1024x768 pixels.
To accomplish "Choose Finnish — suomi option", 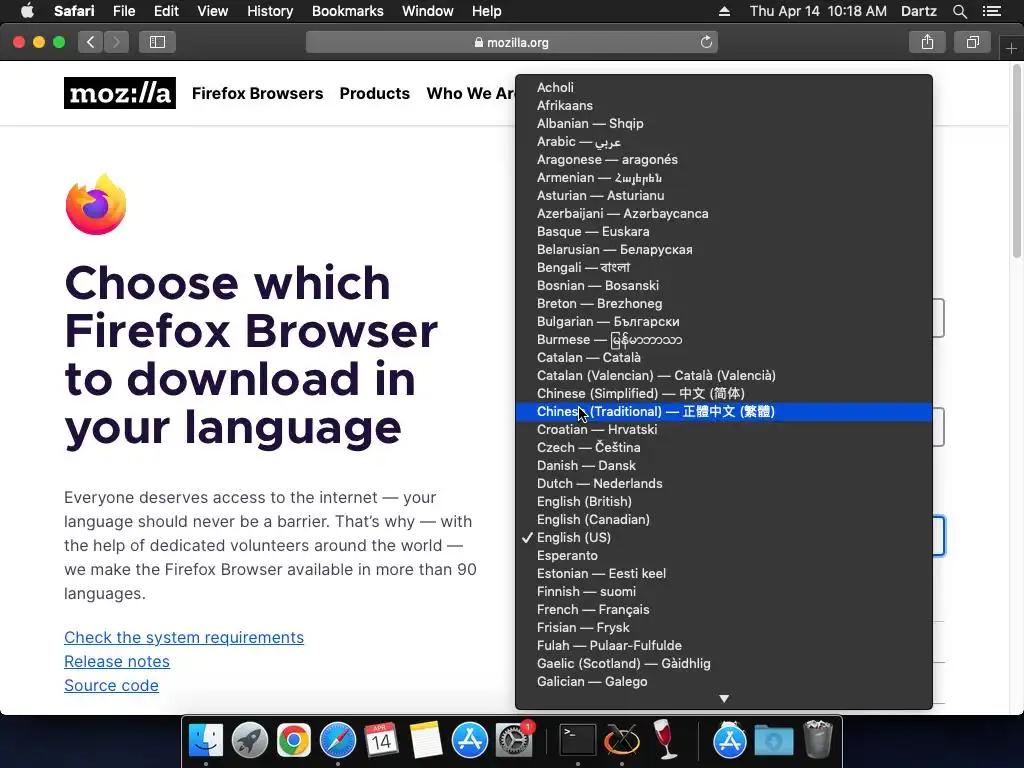I will point(724,591).
